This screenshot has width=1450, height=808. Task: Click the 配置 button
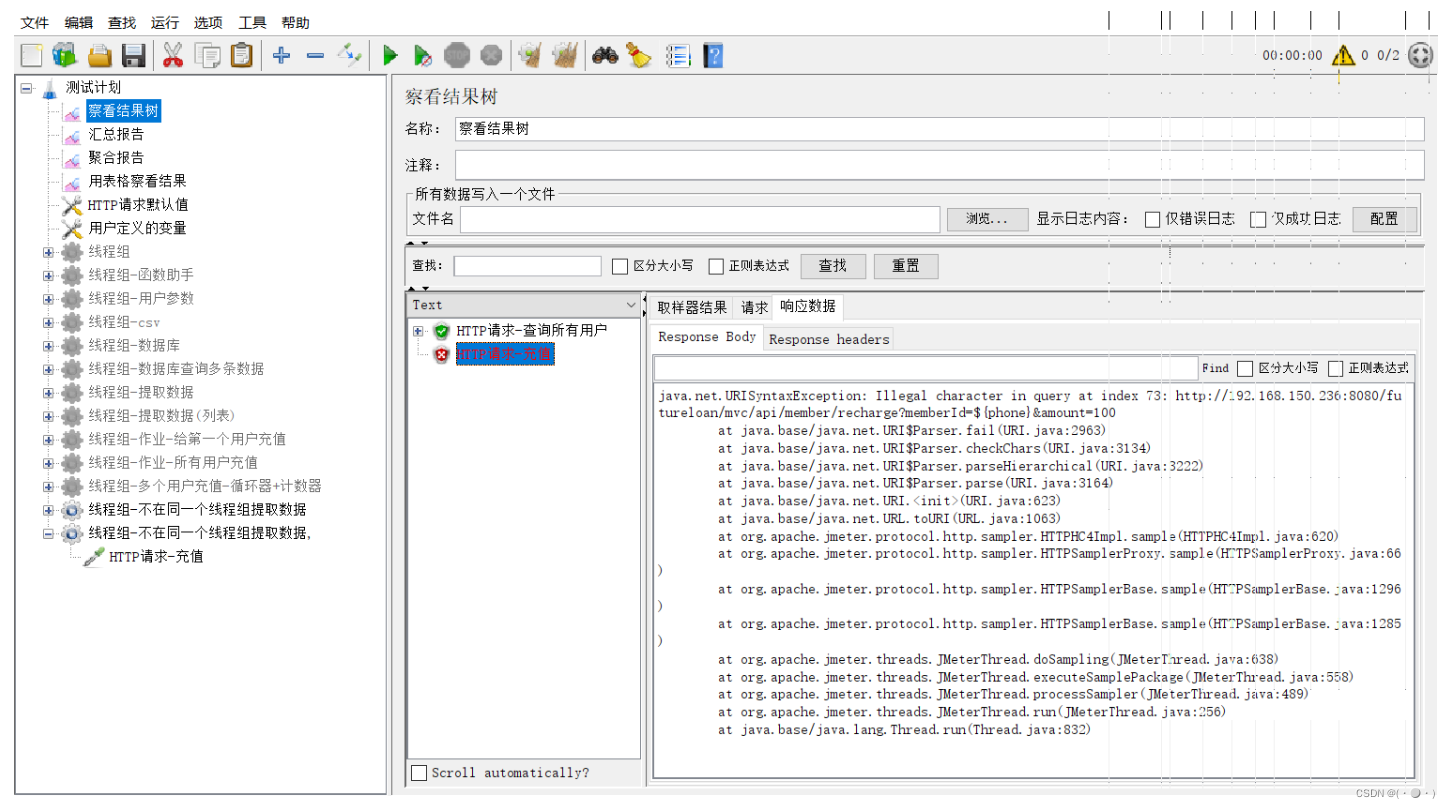pyautogui.click(x=1385, y=219)
